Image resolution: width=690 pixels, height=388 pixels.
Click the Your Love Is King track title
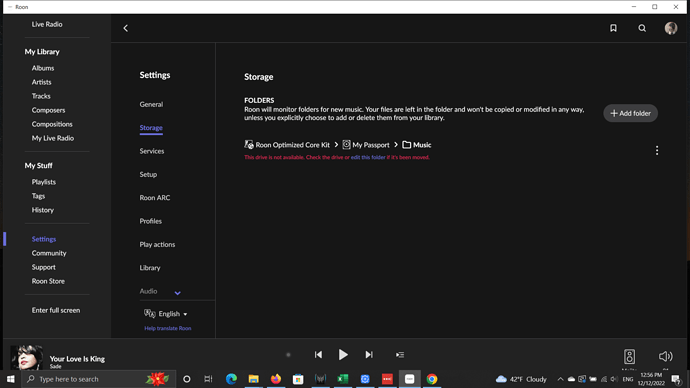click(x=77, y=359)
